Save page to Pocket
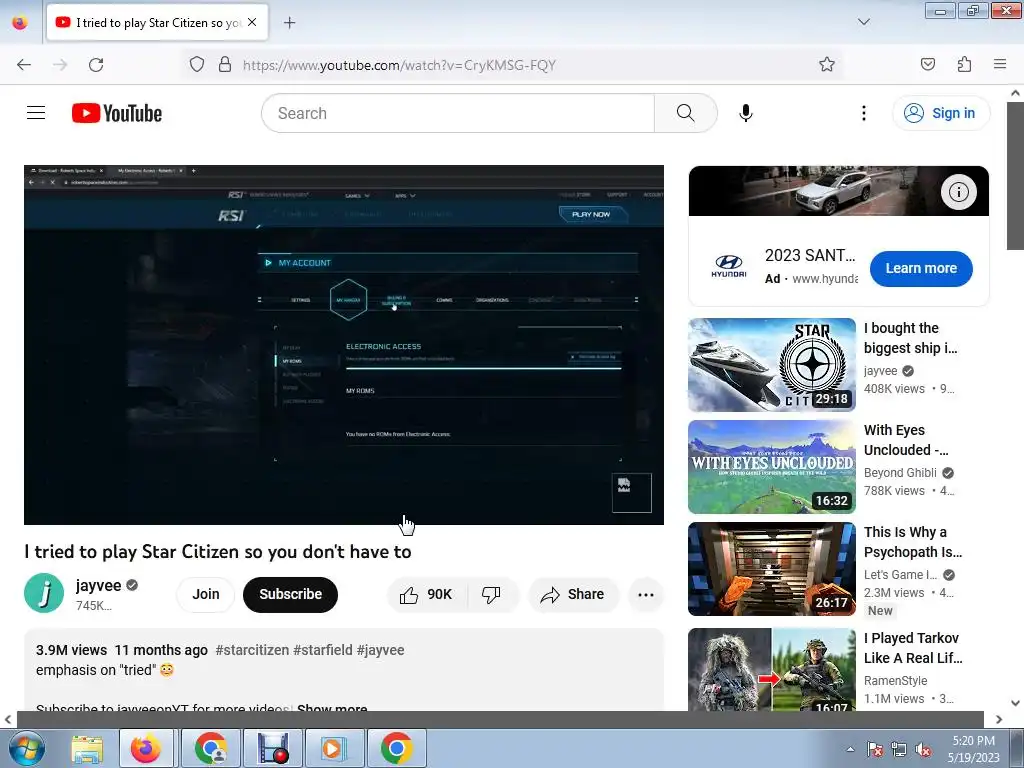 click(x=927, y=64)
